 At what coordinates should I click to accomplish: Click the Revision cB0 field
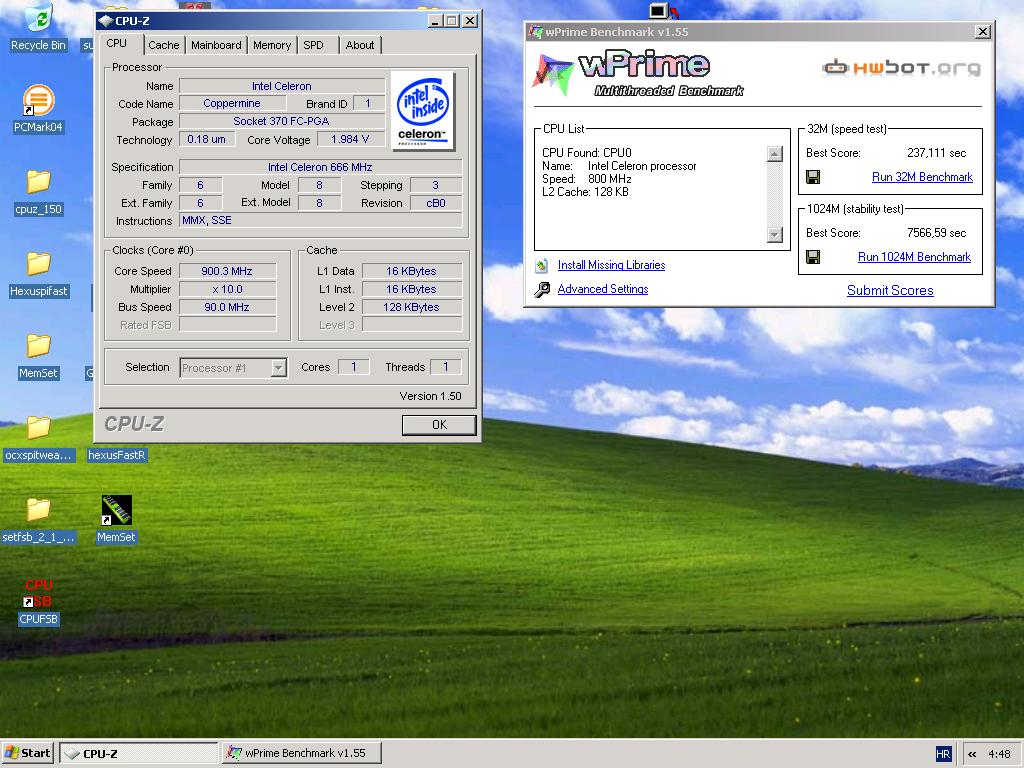coord(436,203)
